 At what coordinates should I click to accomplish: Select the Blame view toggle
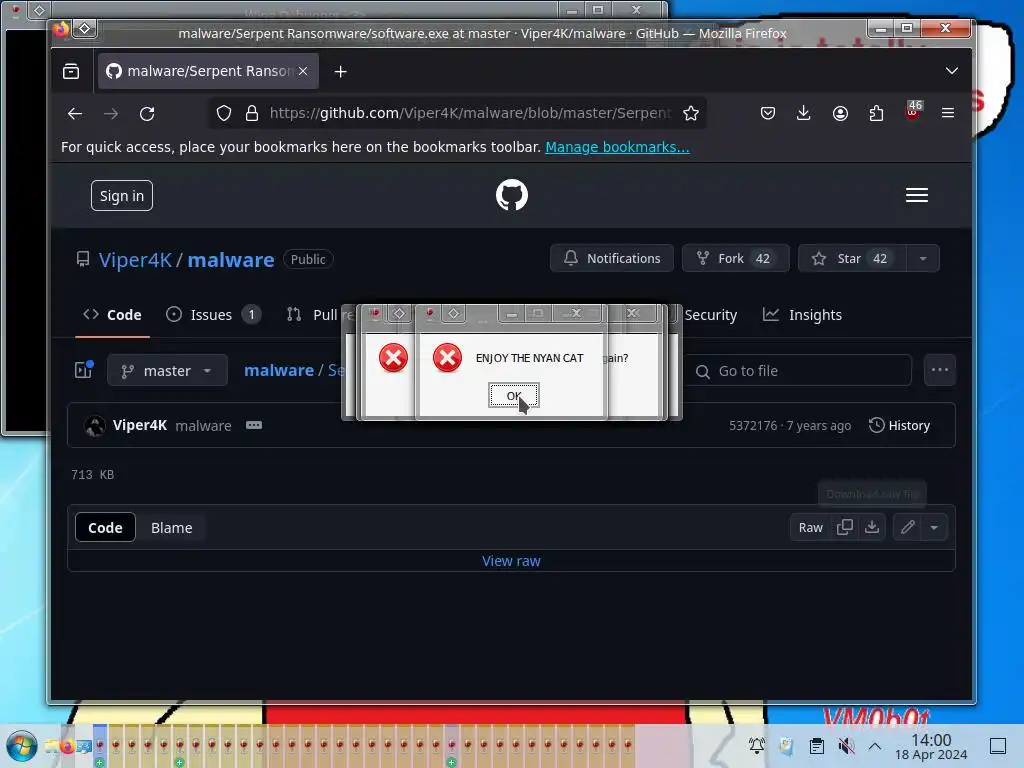point(171,528)
